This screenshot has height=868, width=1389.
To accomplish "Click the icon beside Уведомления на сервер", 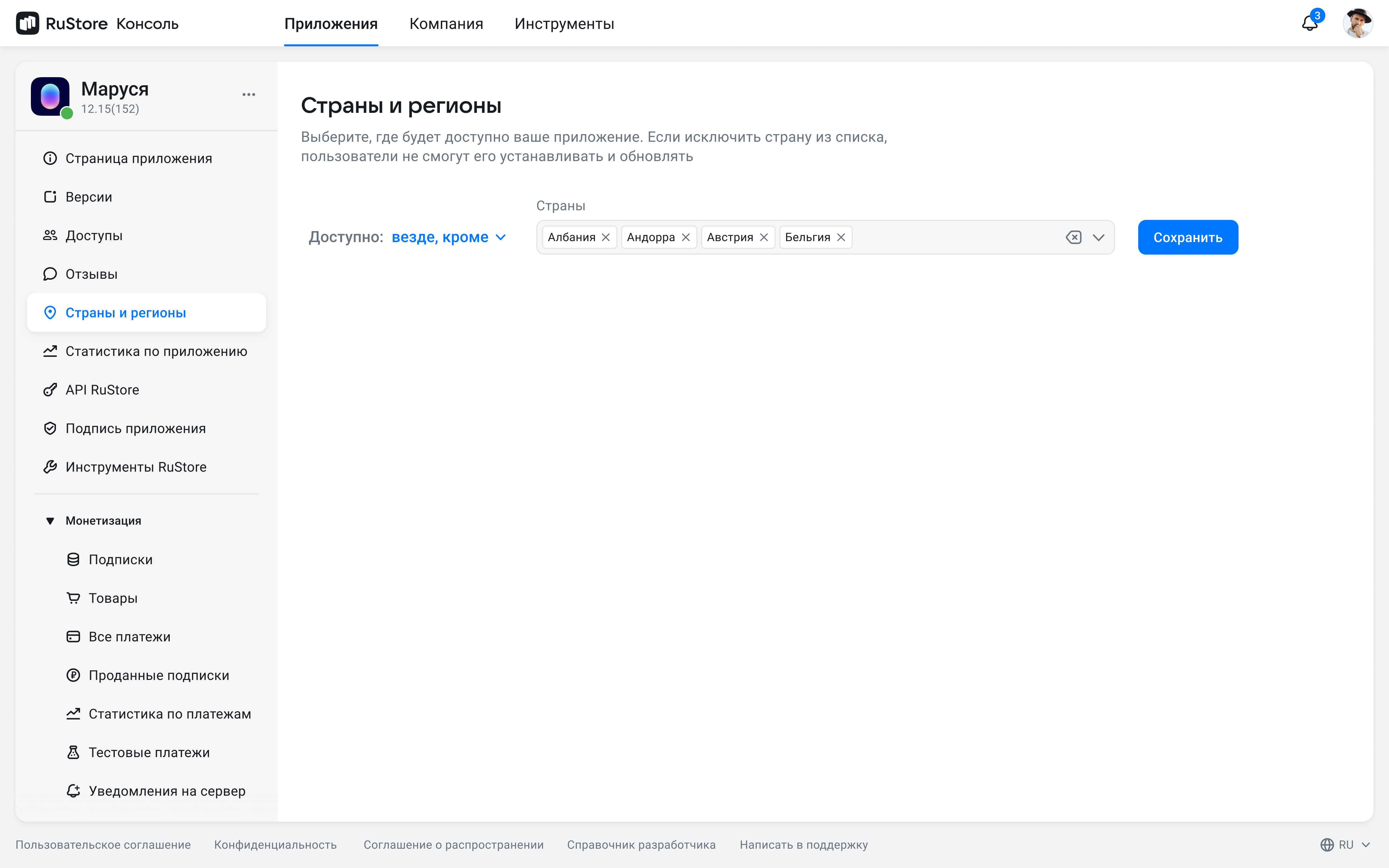I will (73, 791).
